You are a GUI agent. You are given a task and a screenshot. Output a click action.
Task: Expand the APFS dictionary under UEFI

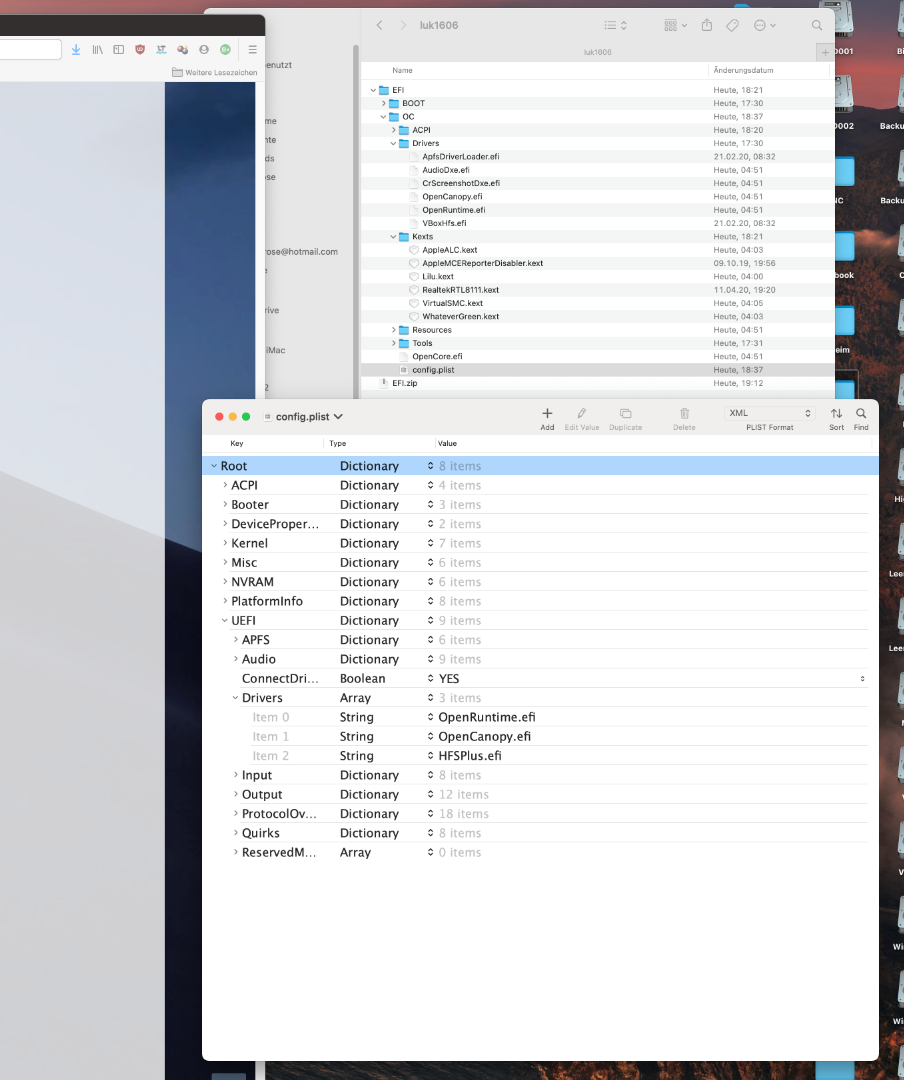(x=236, y=639)
